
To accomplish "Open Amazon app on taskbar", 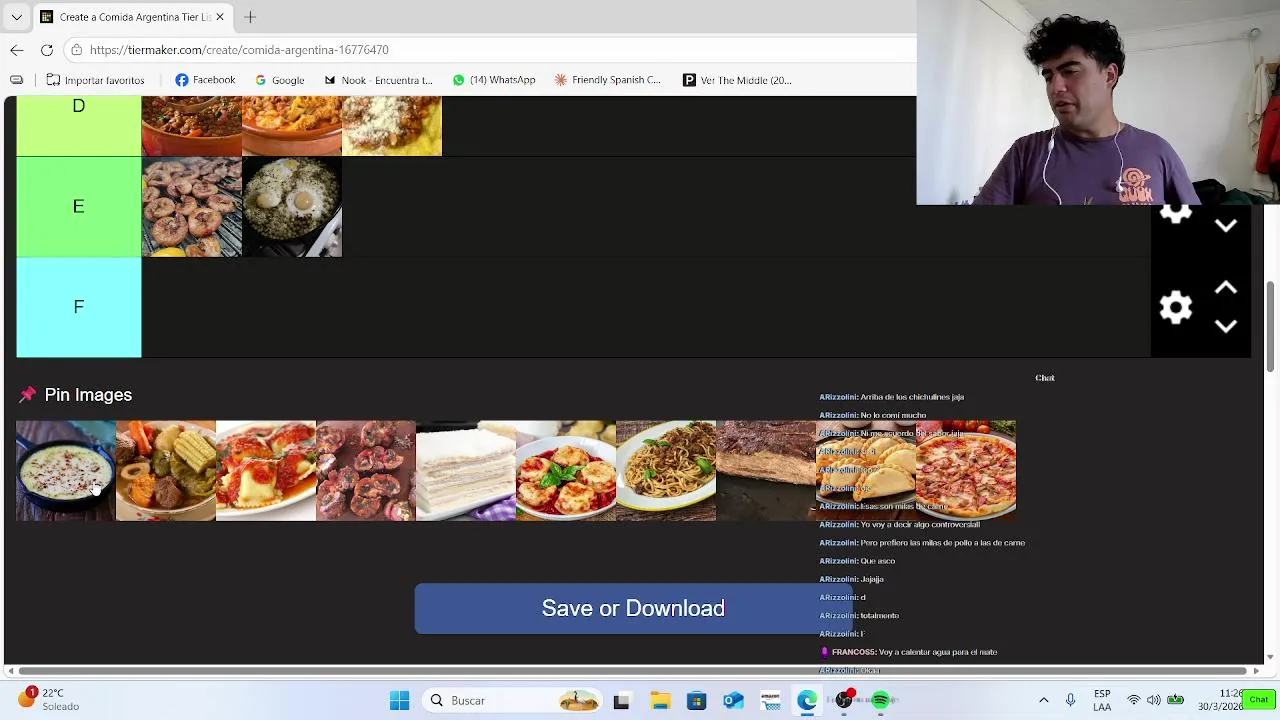I will tap(770, 701).
